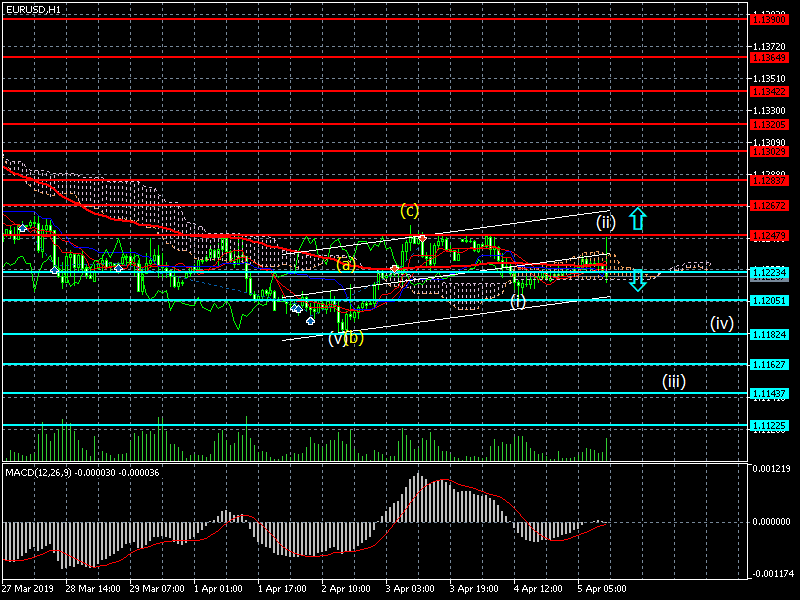Screen dimensions: 800x600
Task: Click price axis value 1.13510
Action: pos(769,79)
